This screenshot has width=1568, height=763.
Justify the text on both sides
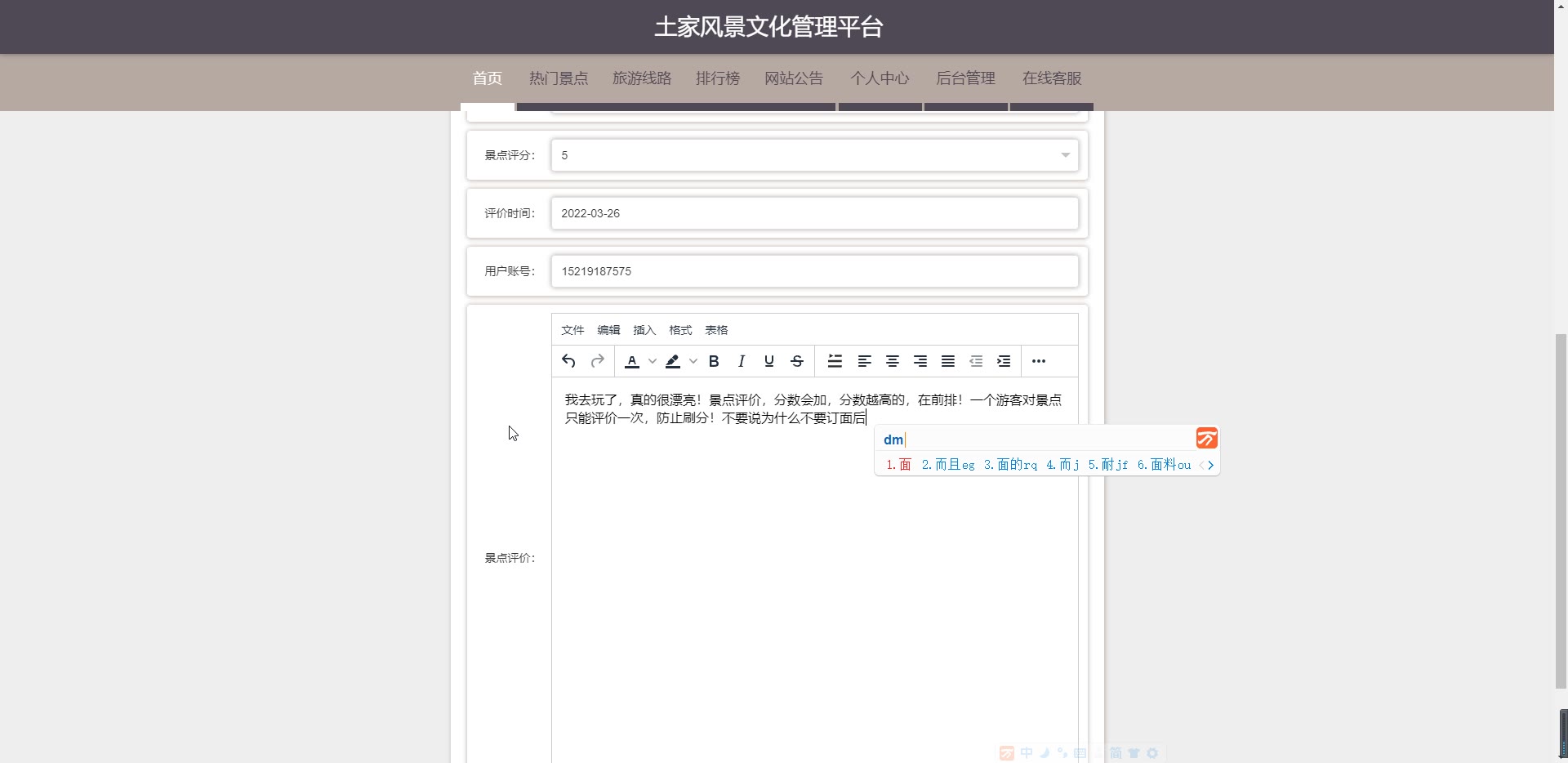coord(948,361)
